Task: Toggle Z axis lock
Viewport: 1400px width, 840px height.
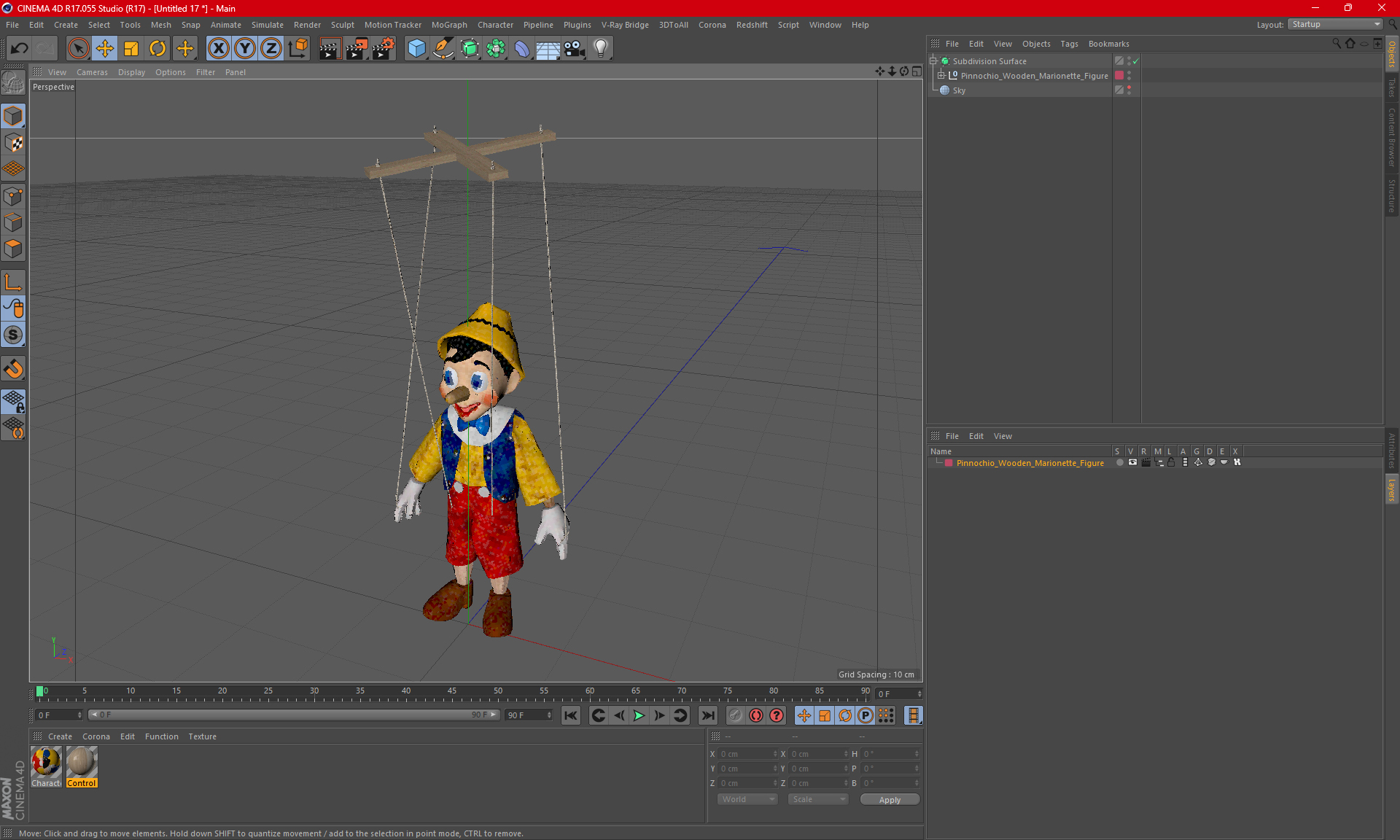Action: coord(271,49)
